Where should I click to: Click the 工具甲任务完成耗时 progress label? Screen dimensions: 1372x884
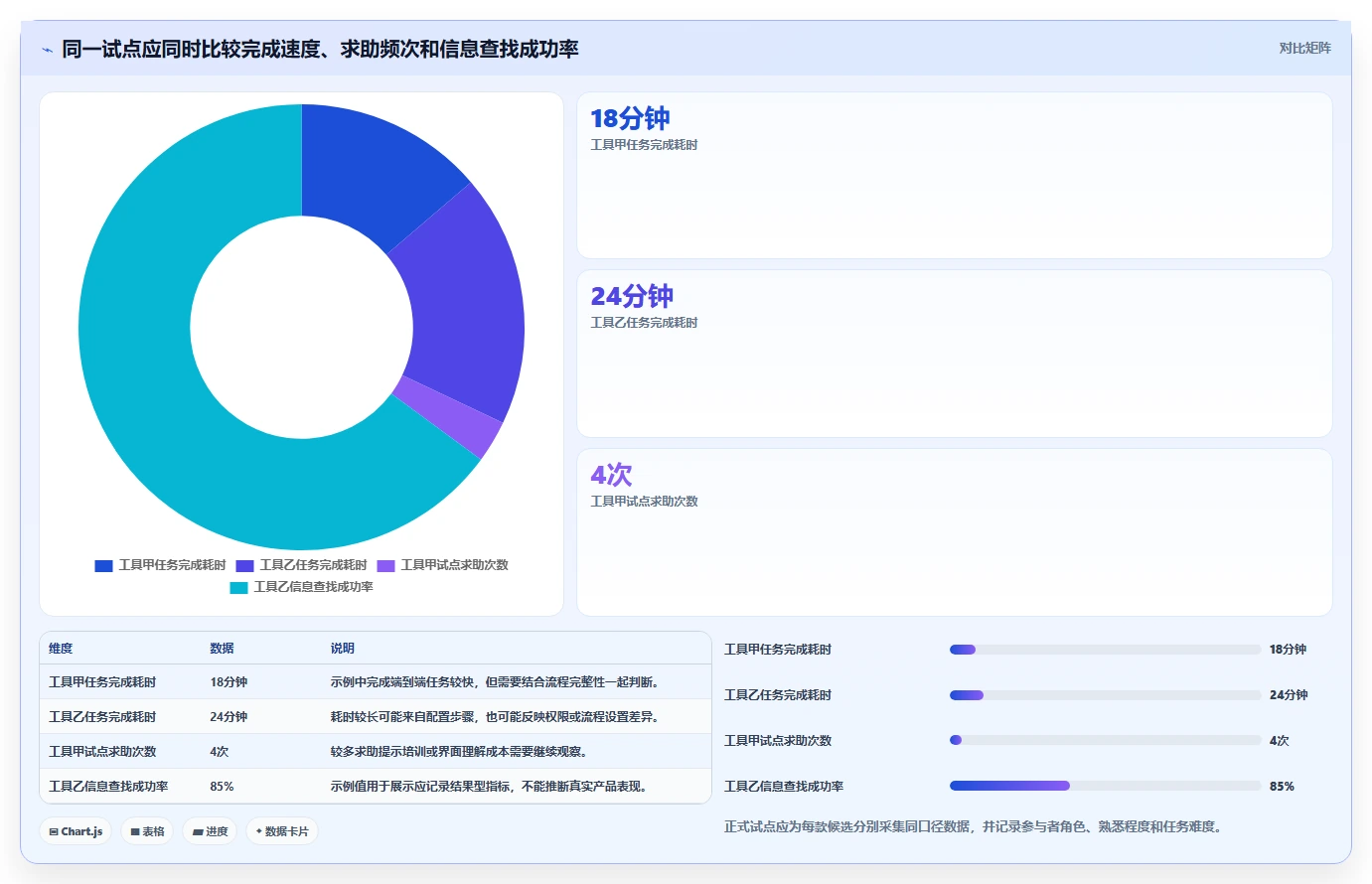click(778, 650)
